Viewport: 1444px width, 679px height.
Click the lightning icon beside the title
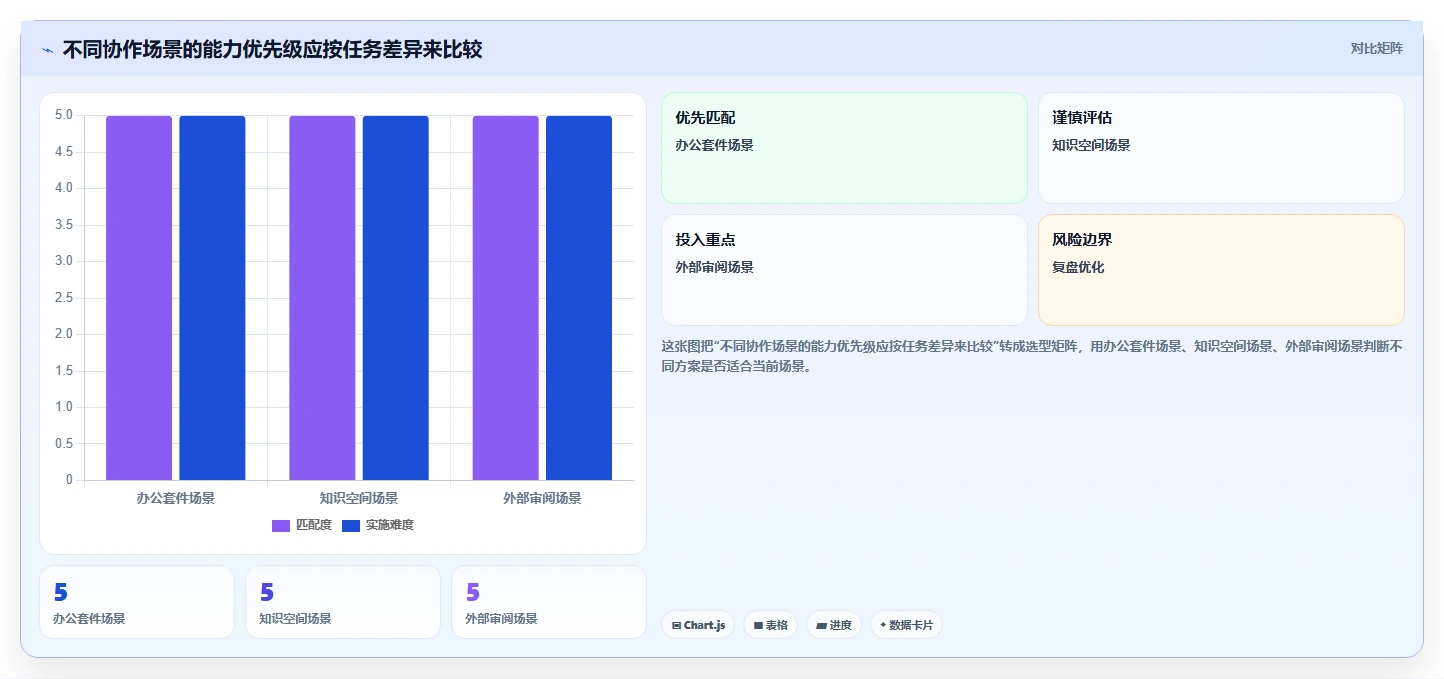point(47,50)
